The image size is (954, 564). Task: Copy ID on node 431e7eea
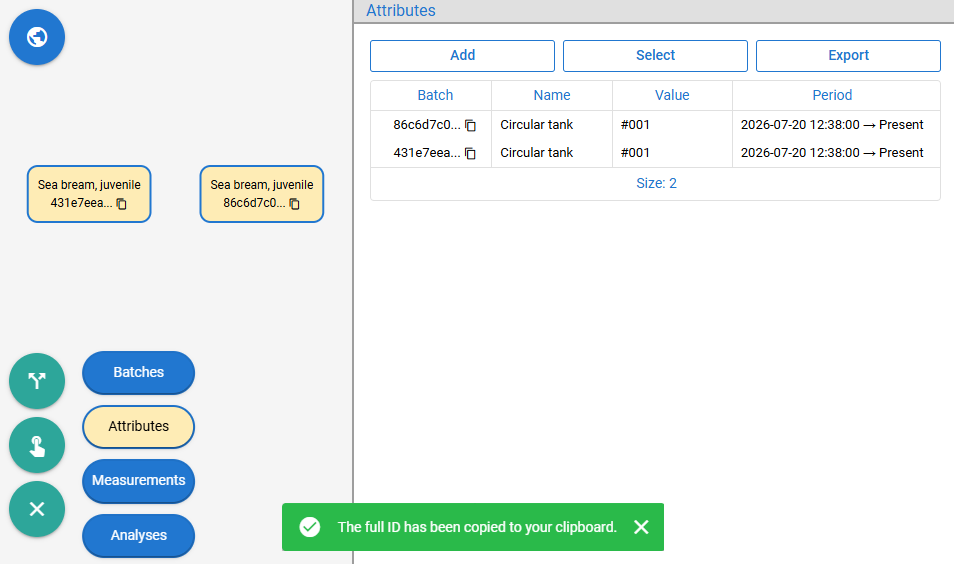point(122,204)
